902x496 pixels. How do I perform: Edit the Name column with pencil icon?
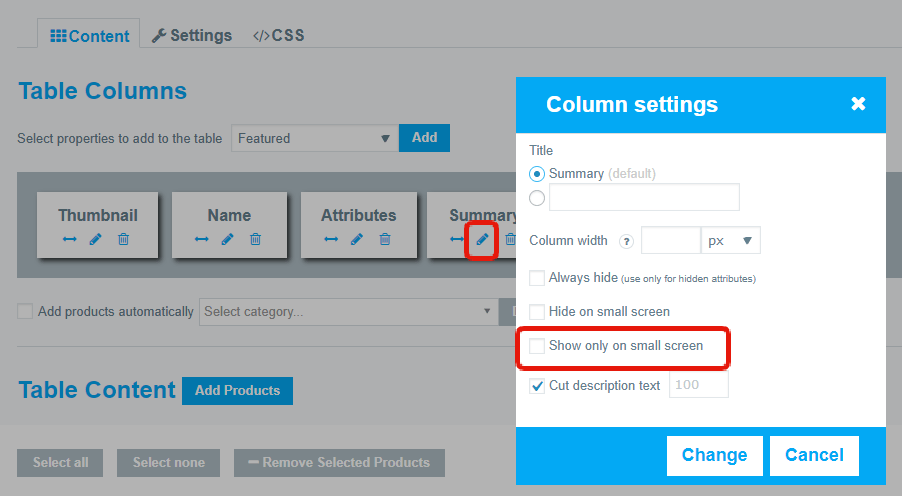coord(228,239)
